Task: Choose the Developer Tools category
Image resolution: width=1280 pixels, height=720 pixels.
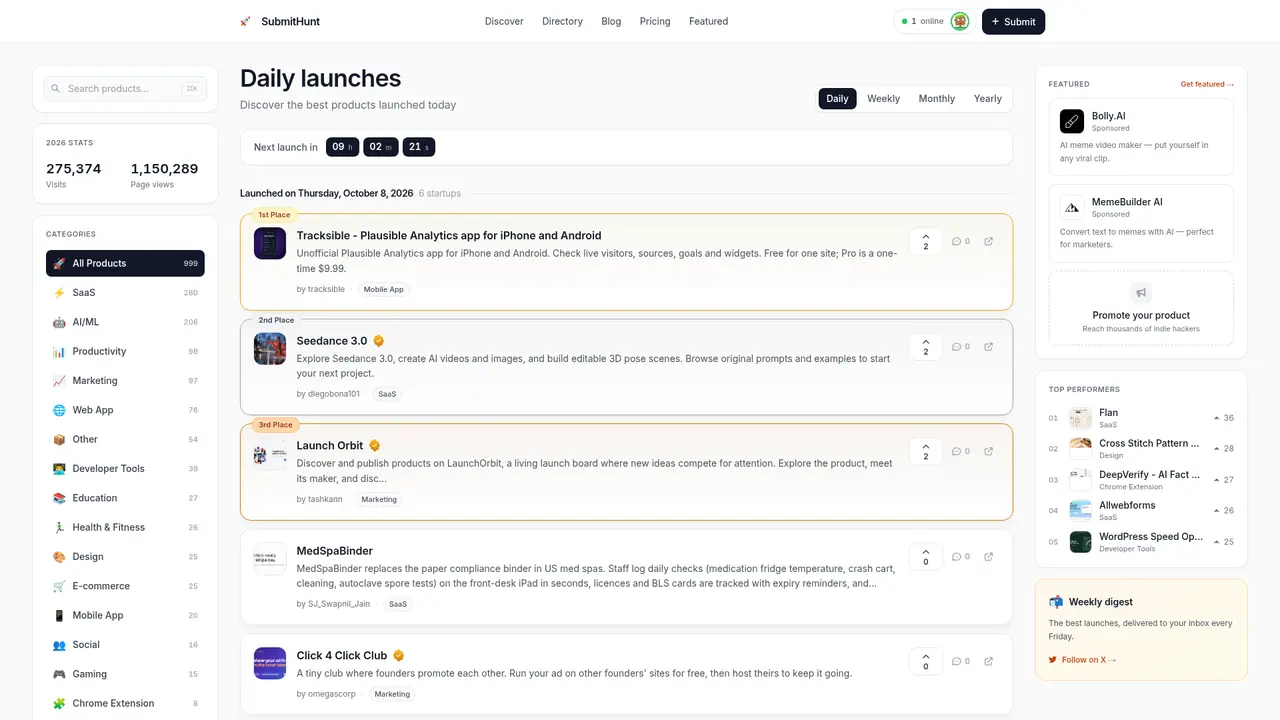Action: coord(125,468)
